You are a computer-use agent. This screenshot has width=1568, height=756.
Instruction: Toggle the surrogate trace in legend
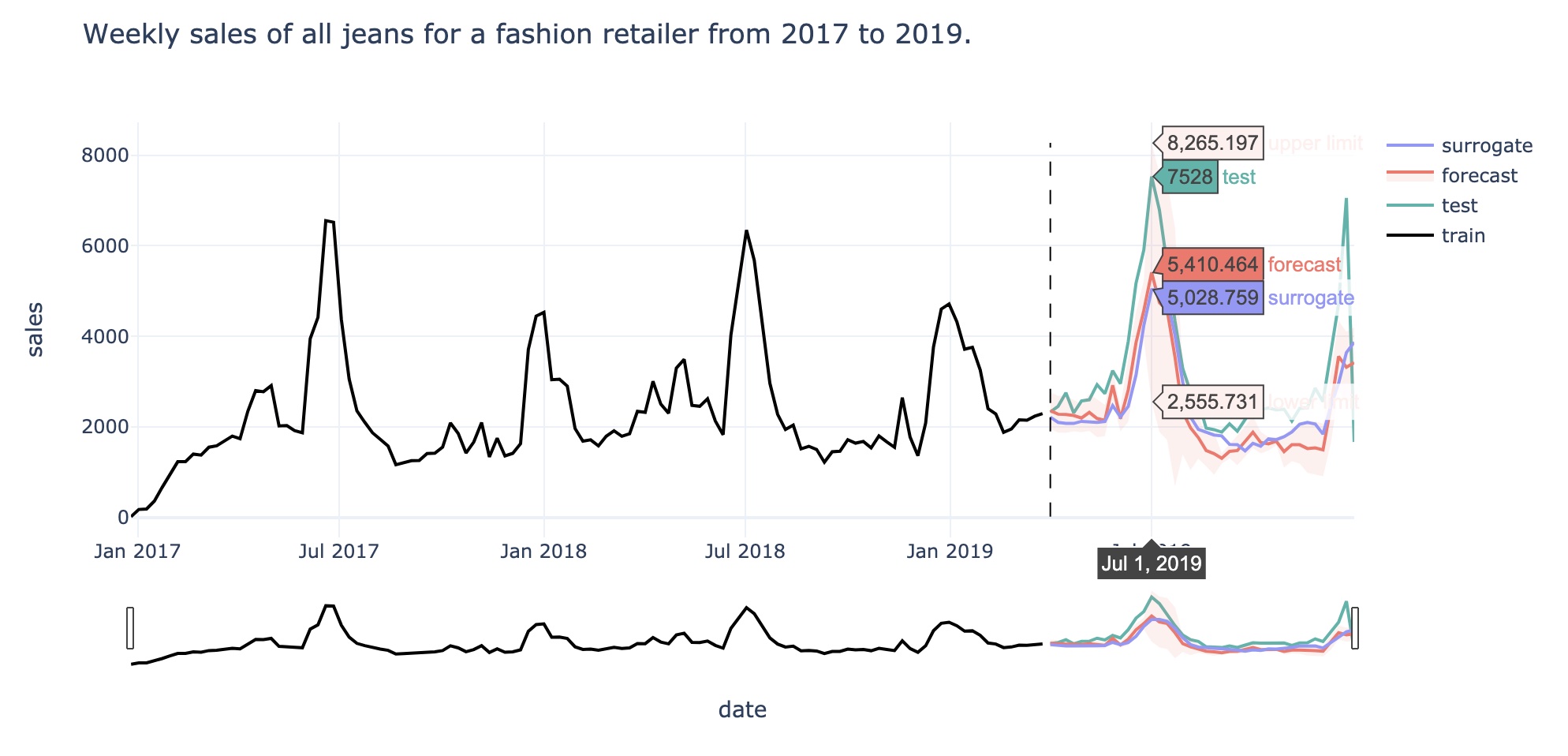pos(1459,146)
